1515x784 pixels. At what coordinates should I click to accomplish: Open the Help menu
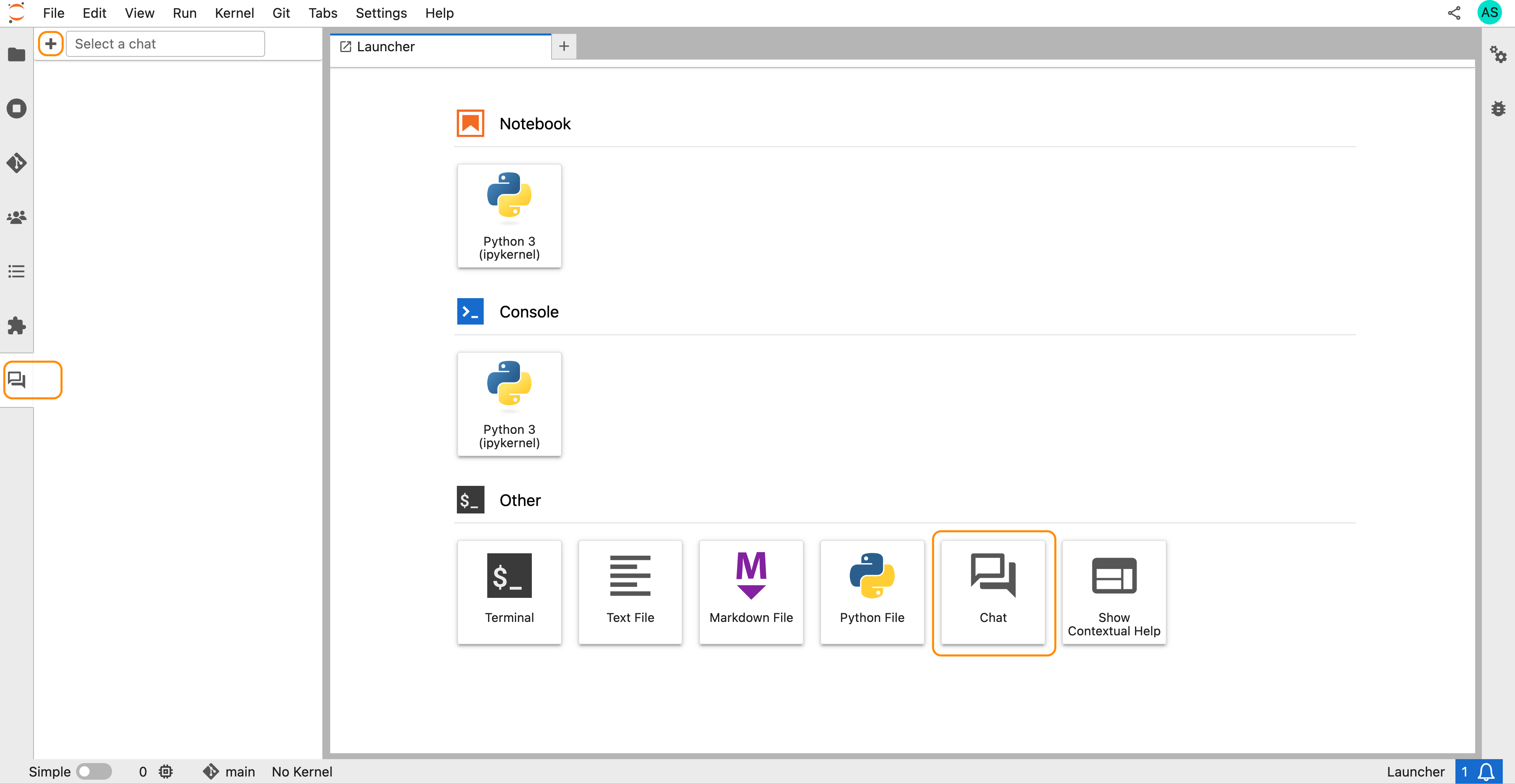pos(440,13)
